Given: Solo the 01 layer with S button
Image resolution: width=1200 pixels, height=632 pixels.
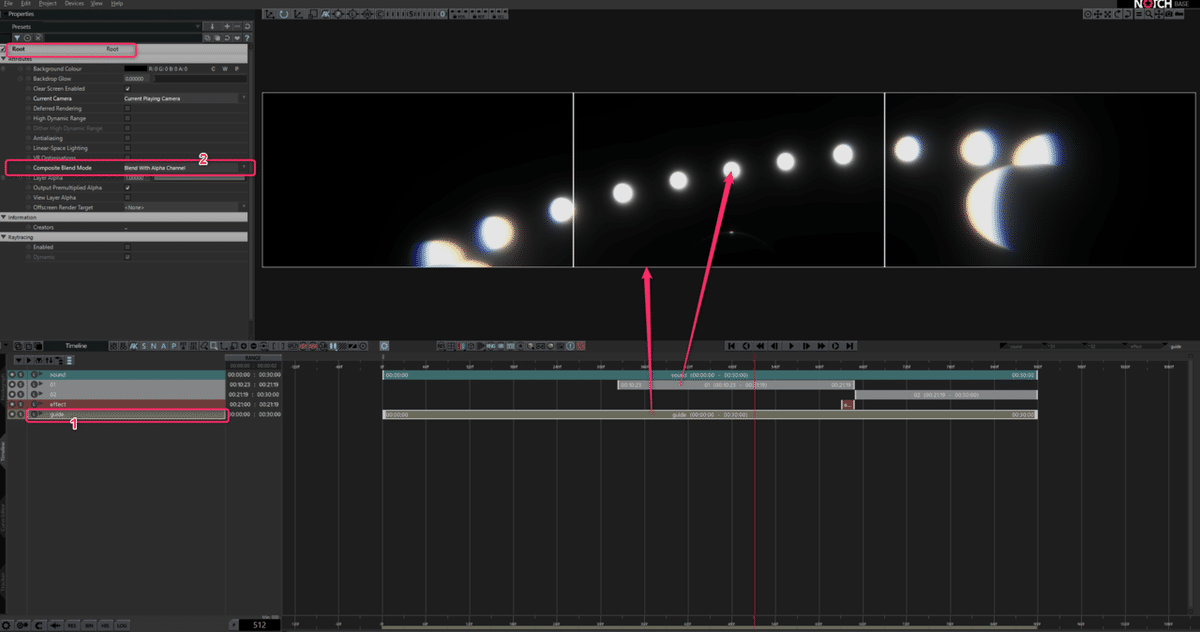Looking at the screenshot, I should pos(20,384).
